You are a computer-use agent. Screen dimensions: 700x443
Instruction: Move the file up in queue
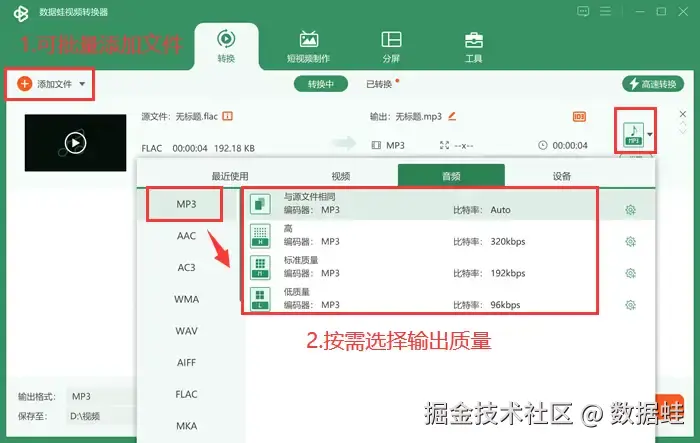683,124
